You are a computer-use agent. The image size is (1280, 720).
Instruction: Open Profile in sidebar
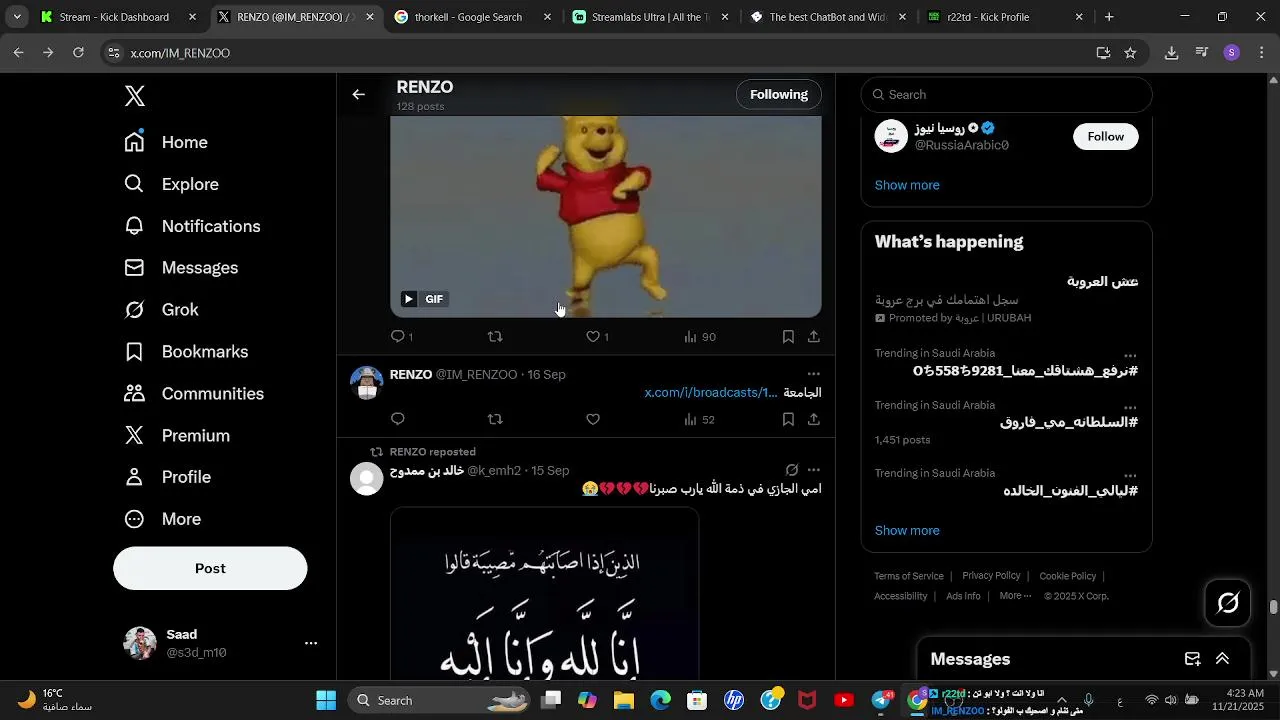(167, 477)
